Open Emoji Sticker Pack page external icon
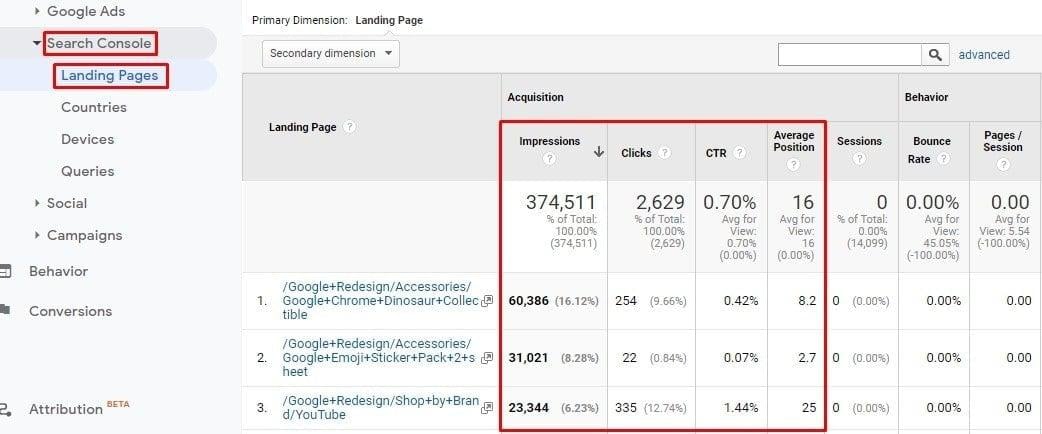1042x434 pixels. (488, 358)
